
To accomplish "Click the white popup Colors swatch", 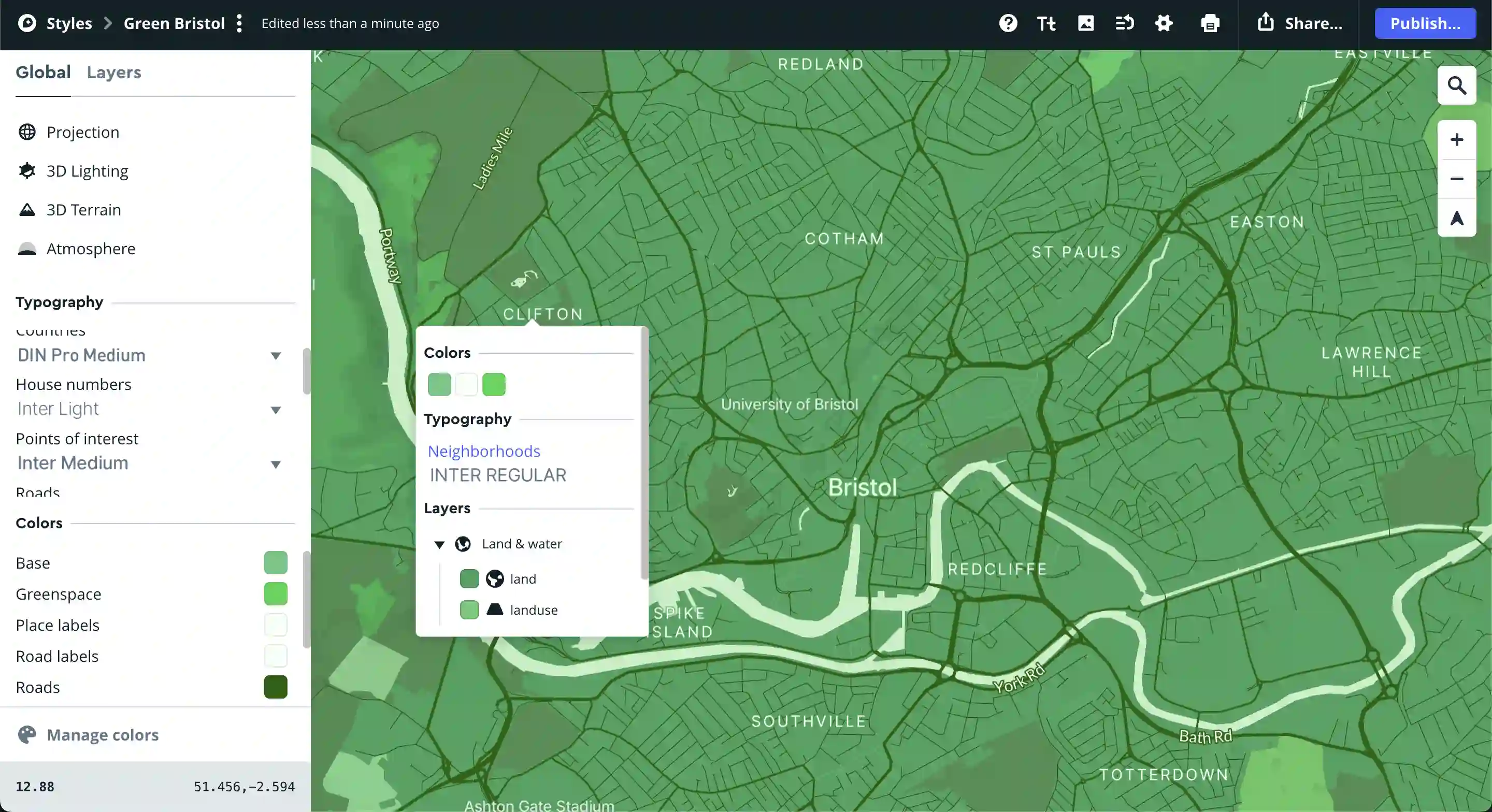I will 466,385.
